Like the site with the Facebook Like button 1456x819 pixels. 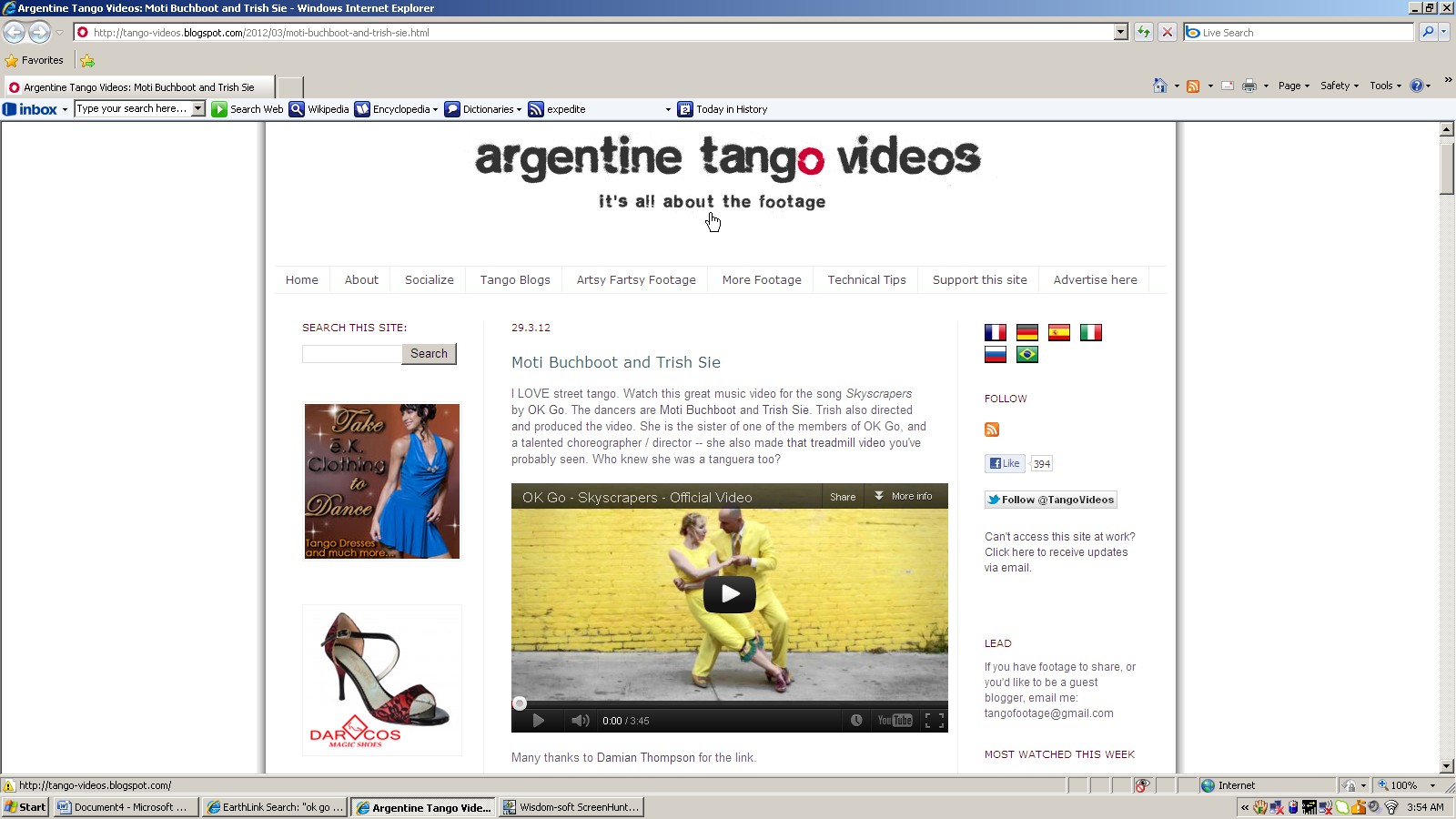point(1005,463)
